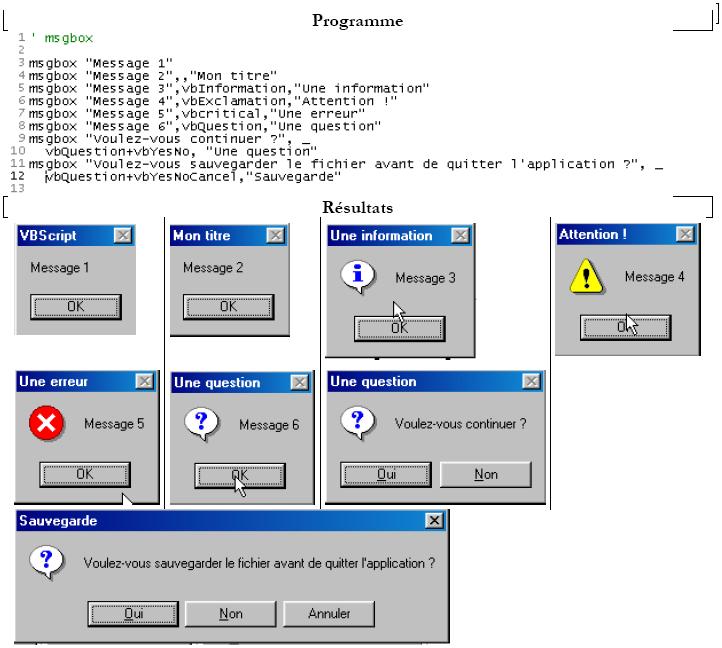Choose Non in the 'Voulez-vous continuer' dialog
Image resolution: width=722 pixels, height=648 pixels.
point(486,474)
